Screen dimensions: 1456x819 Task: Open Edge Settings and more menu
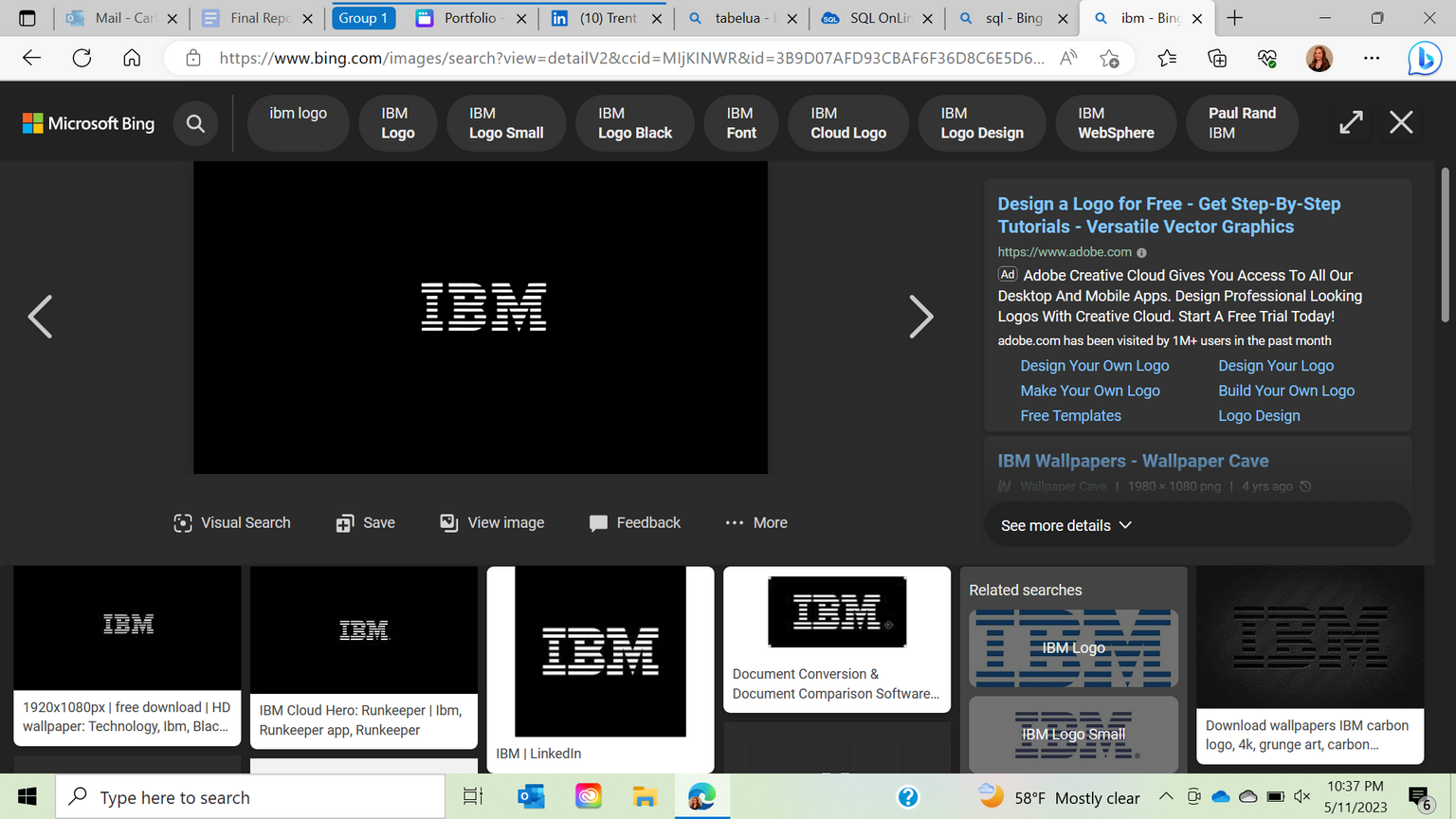[x=1372, y=58]
